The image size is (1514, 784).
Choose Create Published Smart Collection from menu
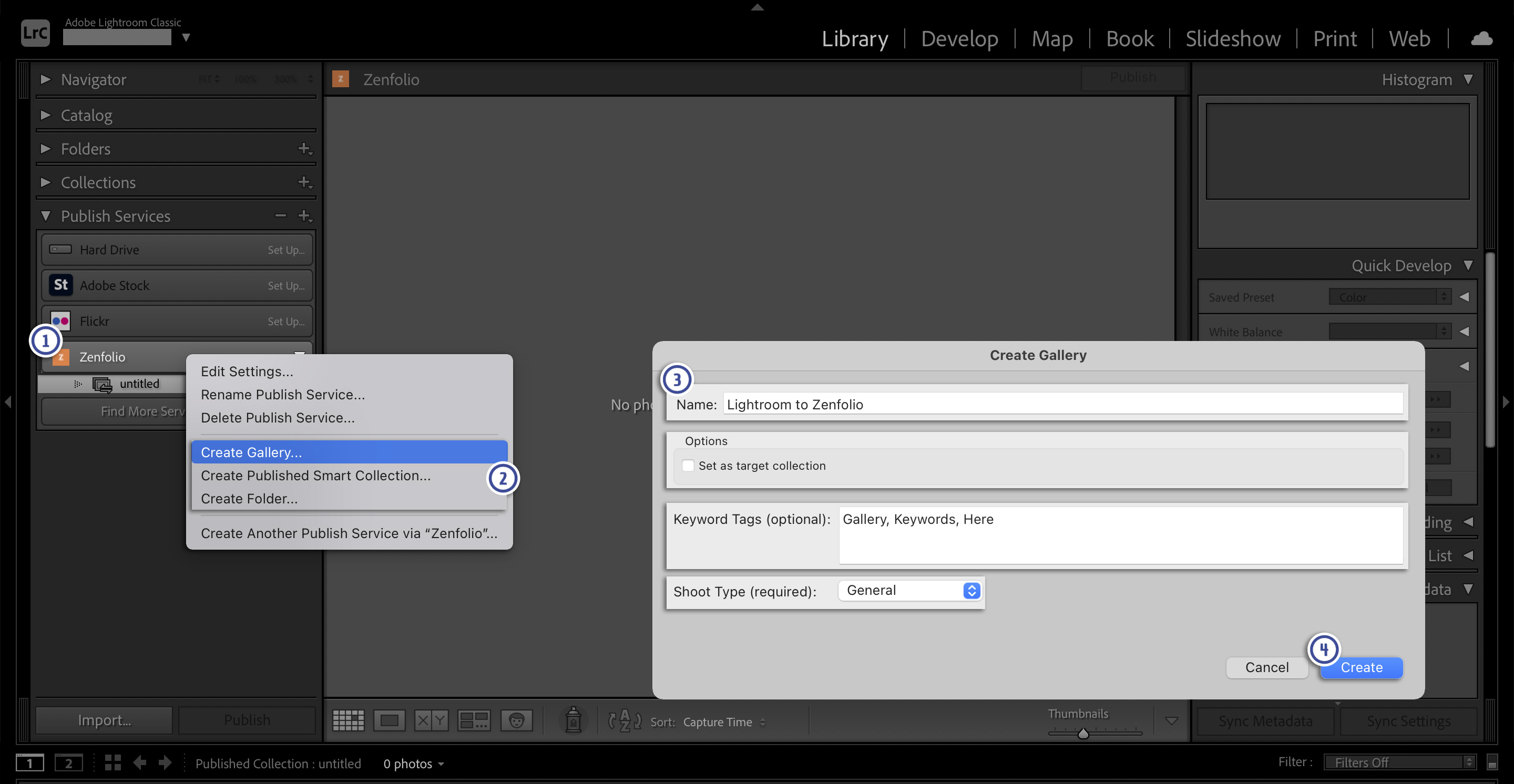(x=315, y=475)
